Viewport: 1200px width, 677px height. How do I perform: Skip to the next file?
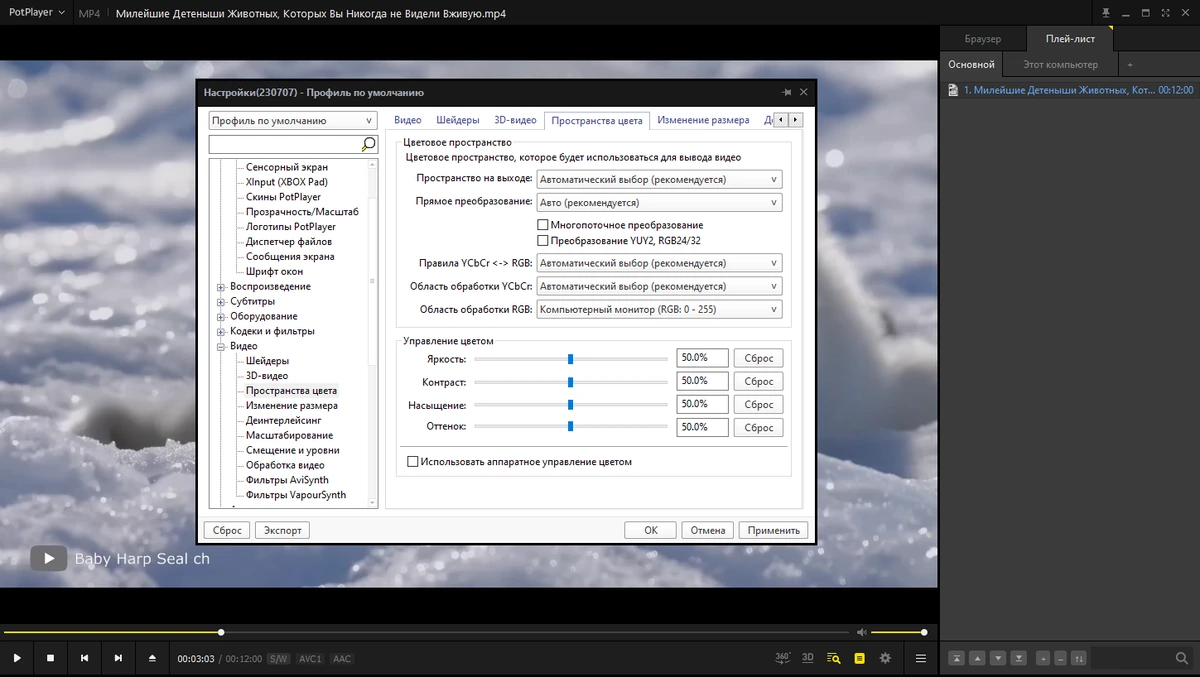pyautogui.click(x=118, y=658)
